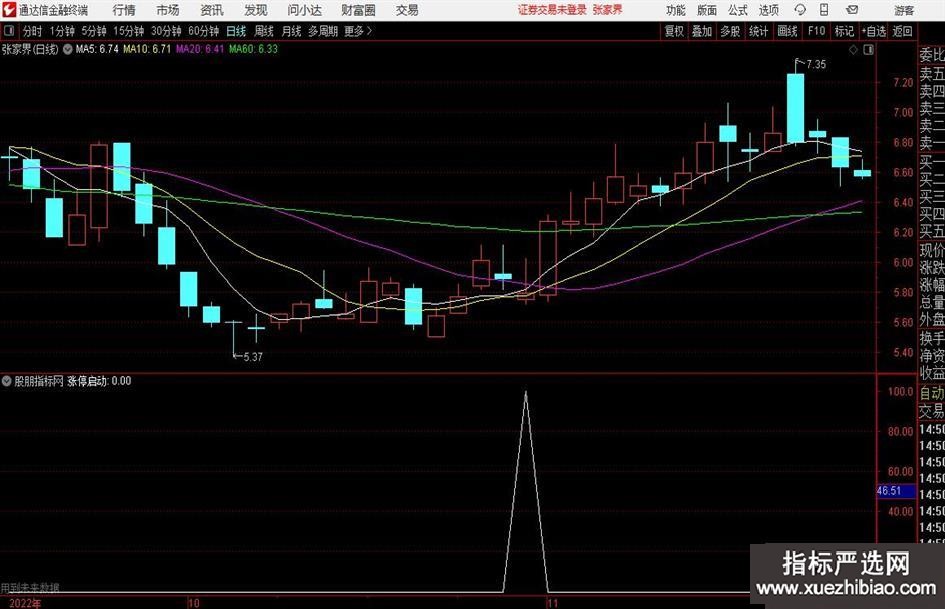Click the 10 month marker on the time axis
945x609 pixels.
(x=193, y=603)
